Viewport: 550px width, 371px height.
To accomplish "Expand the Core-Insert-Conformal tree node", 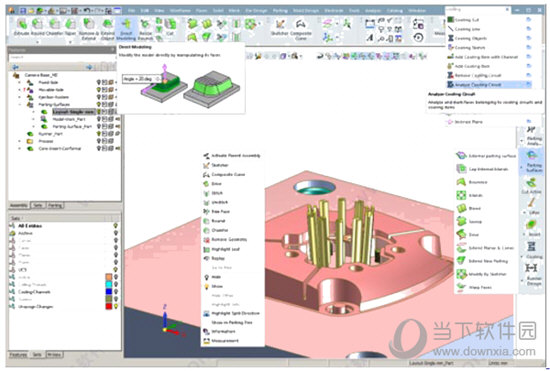I will click(20, 148).
